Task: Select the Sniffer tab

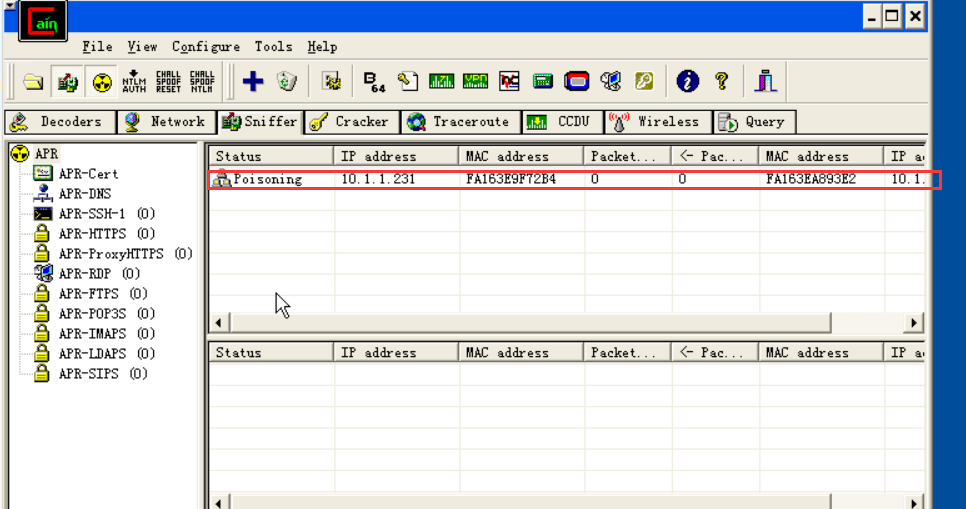Action: pos(260,122)
